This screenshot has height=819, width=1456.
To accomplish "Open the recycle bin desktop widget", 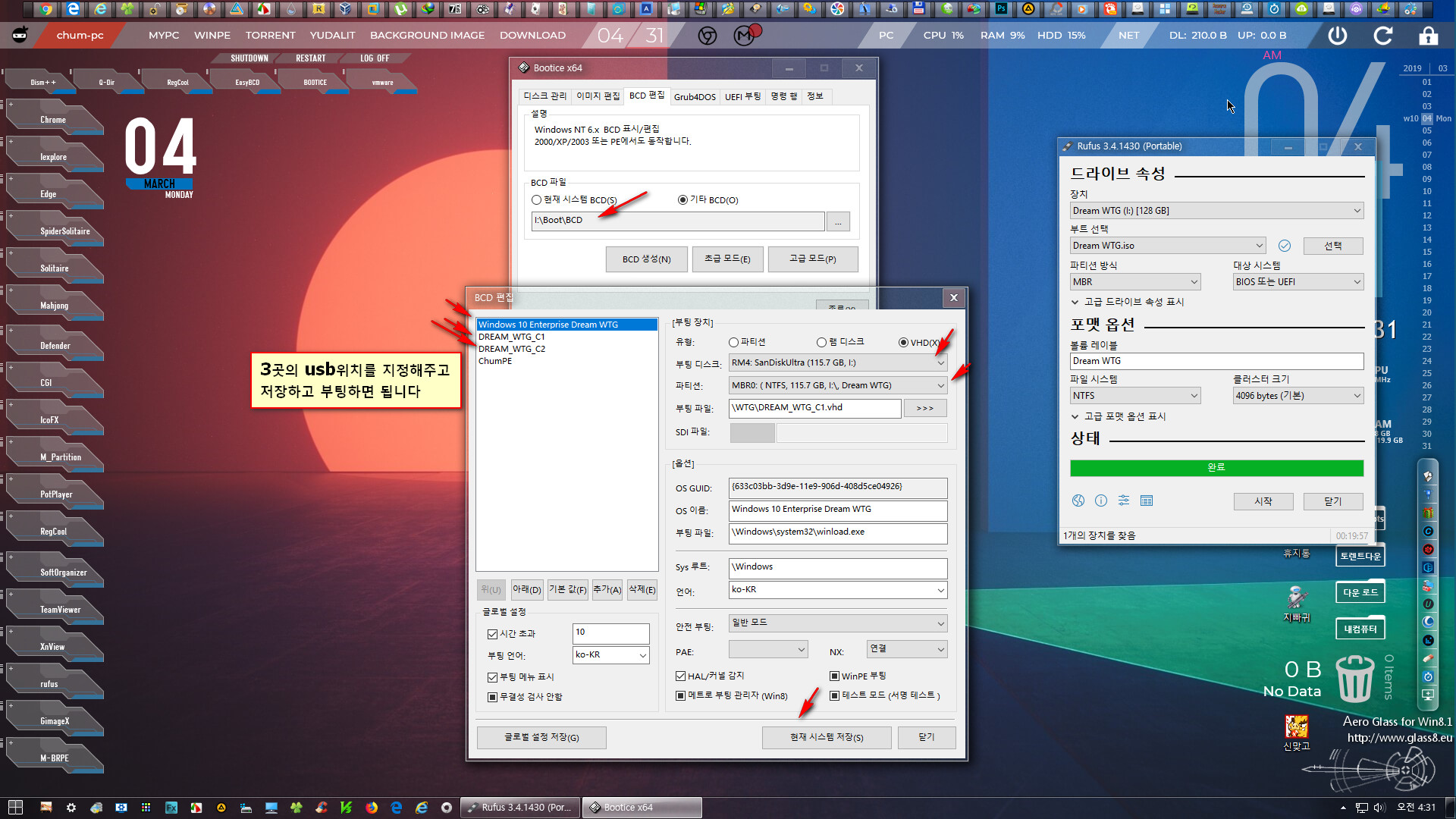I will 1354,677.
